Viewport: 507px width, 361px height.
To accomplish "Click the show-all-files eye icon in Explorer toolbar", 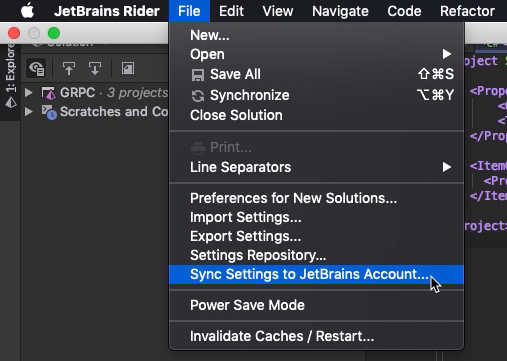I will (36, 68).
